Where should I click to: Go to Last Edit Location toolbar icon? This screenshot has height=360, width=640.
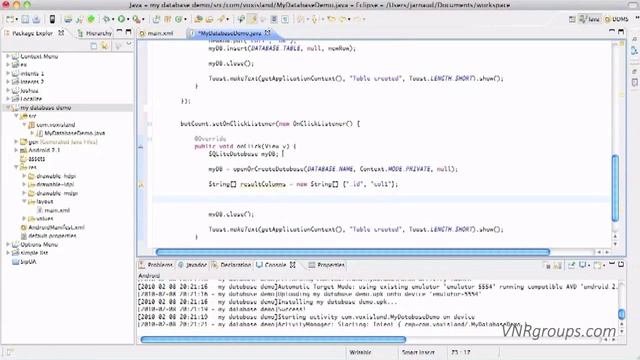(x=331, y=19)
